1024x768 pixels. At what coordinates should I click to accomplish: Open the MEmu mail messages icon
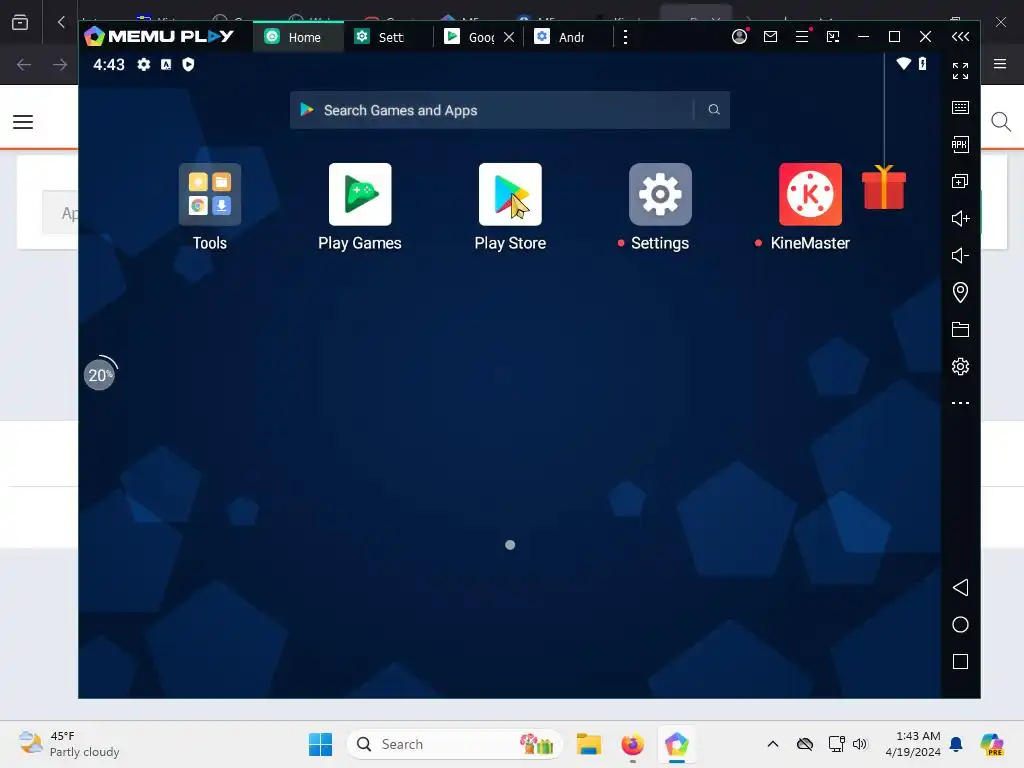pos(771,37)
